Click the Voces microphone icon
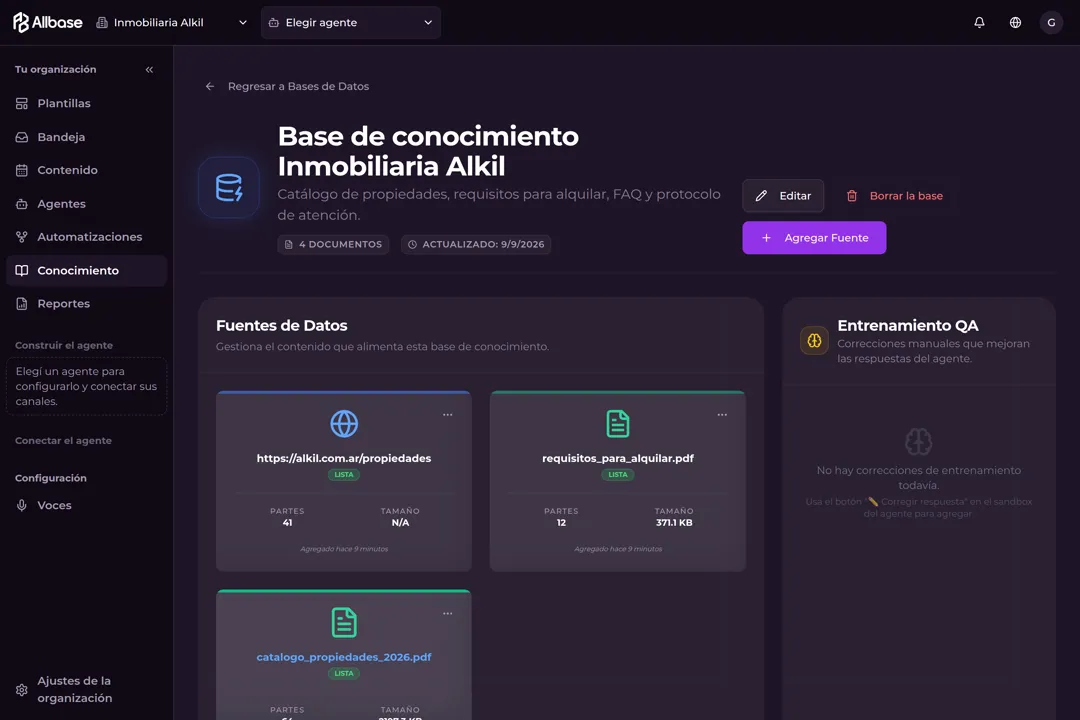The height and width of the screenshot is (720, 1080). (x=22, y=506)
